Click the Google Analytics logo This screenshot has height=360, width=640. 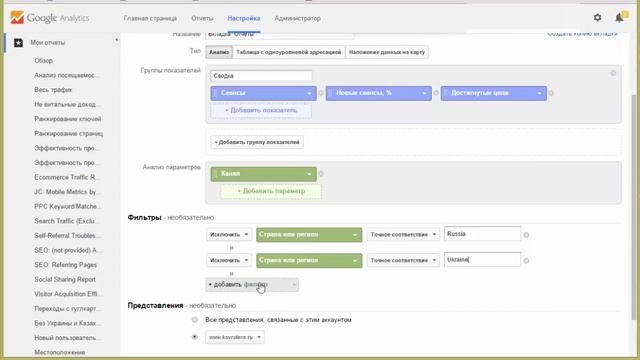[50, 18]
